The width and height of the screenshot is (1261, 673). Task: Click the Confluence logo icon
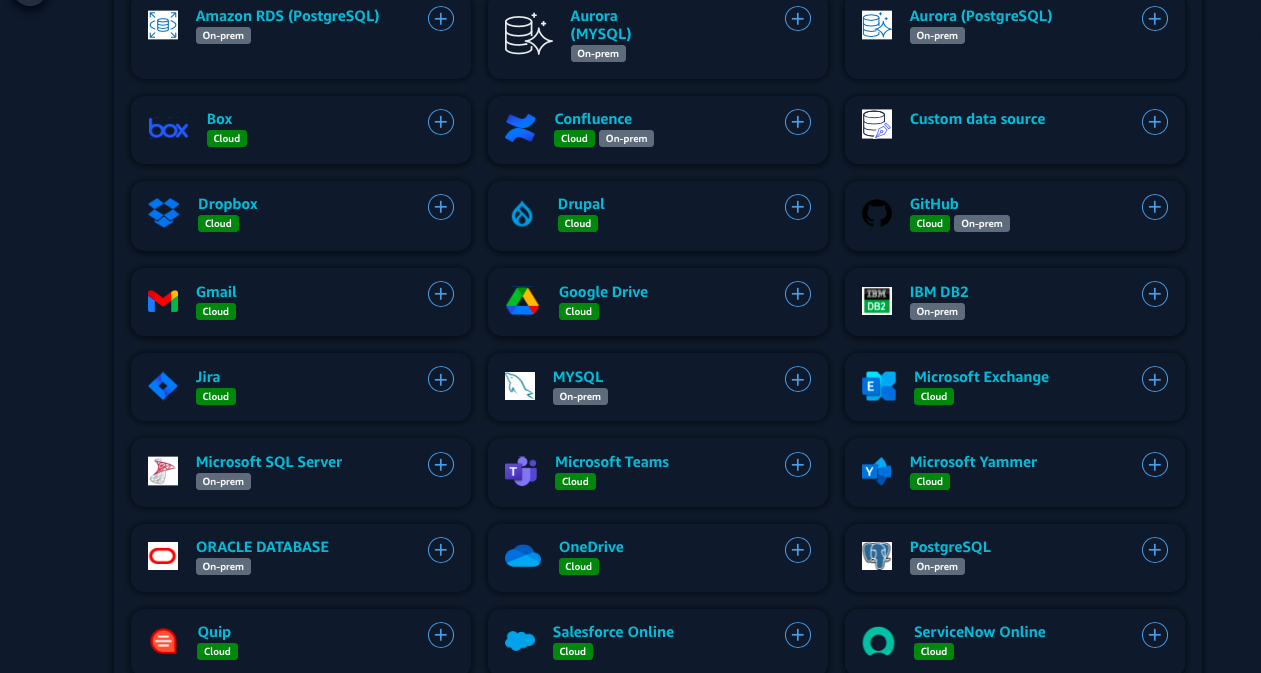[520, 128]
